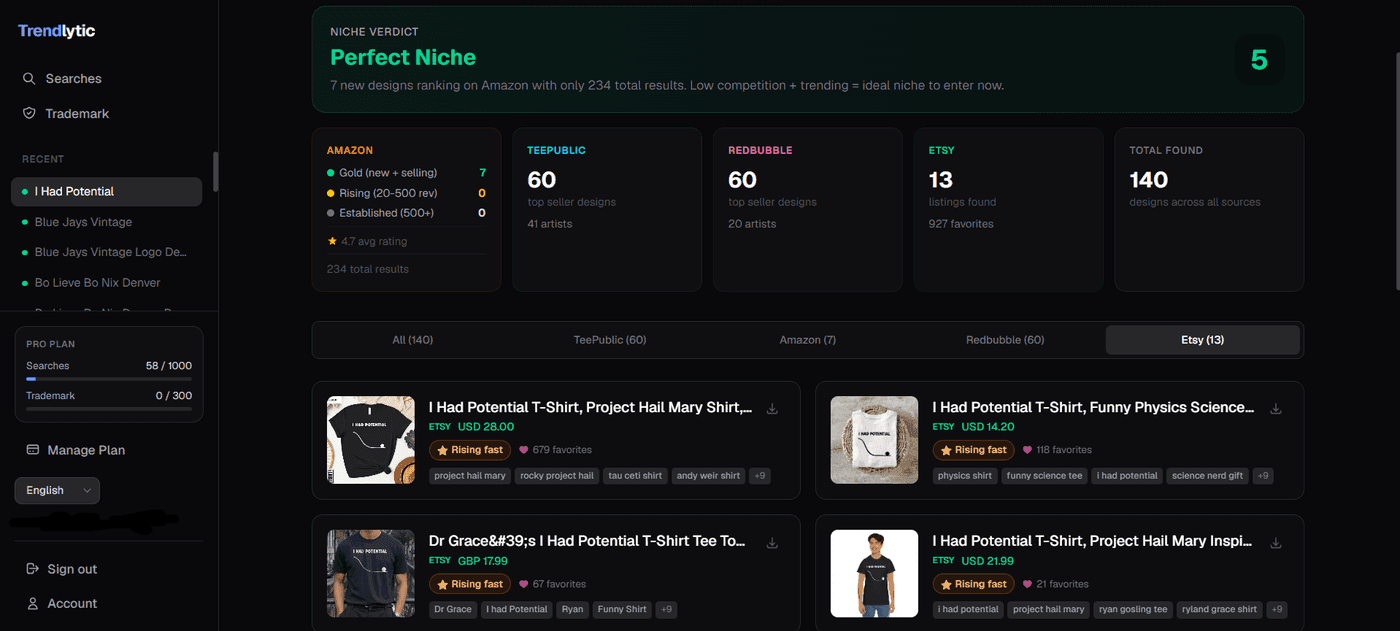Click the Funny Shirt tag
The height and width of the screenshot is (631, 1400).
coord(622,609)
